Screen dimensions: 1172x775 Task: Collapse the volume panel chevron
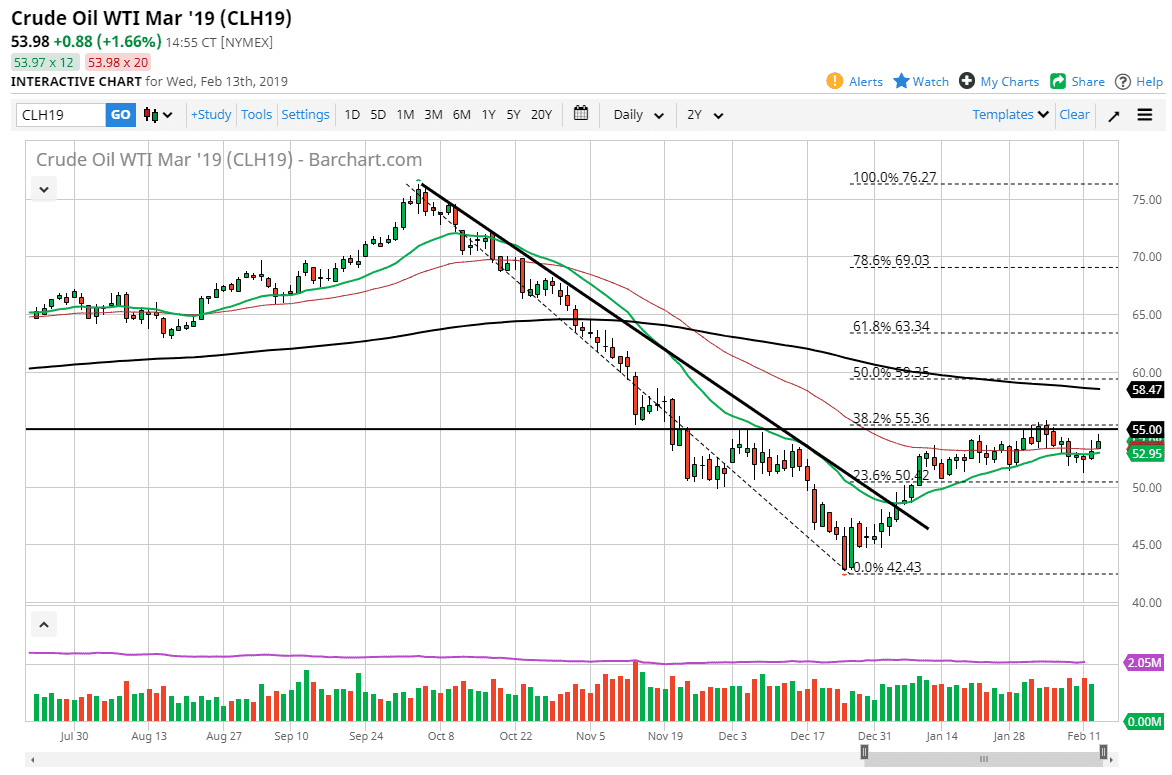click(43, 623)
